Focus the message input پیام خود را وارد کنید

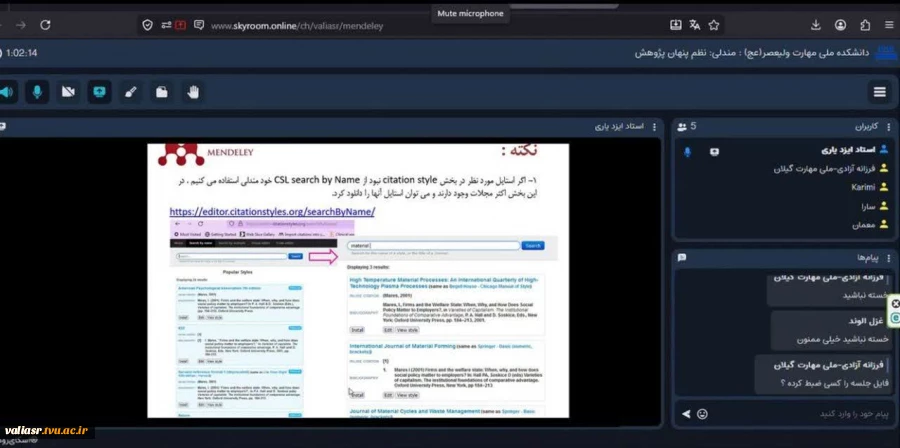point(801,414)
